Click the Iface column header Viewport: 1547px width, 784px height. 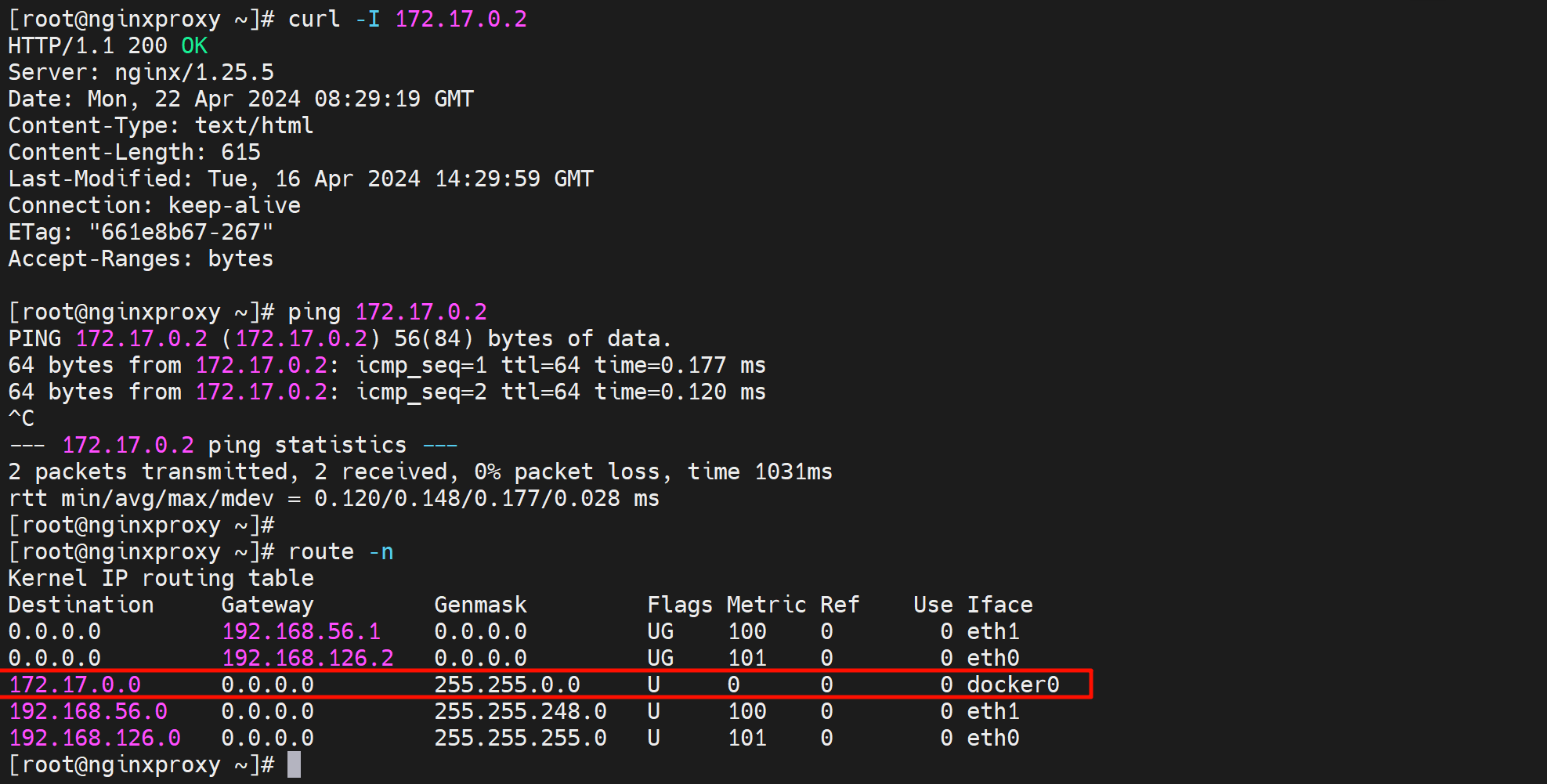(x=999, y=605)
